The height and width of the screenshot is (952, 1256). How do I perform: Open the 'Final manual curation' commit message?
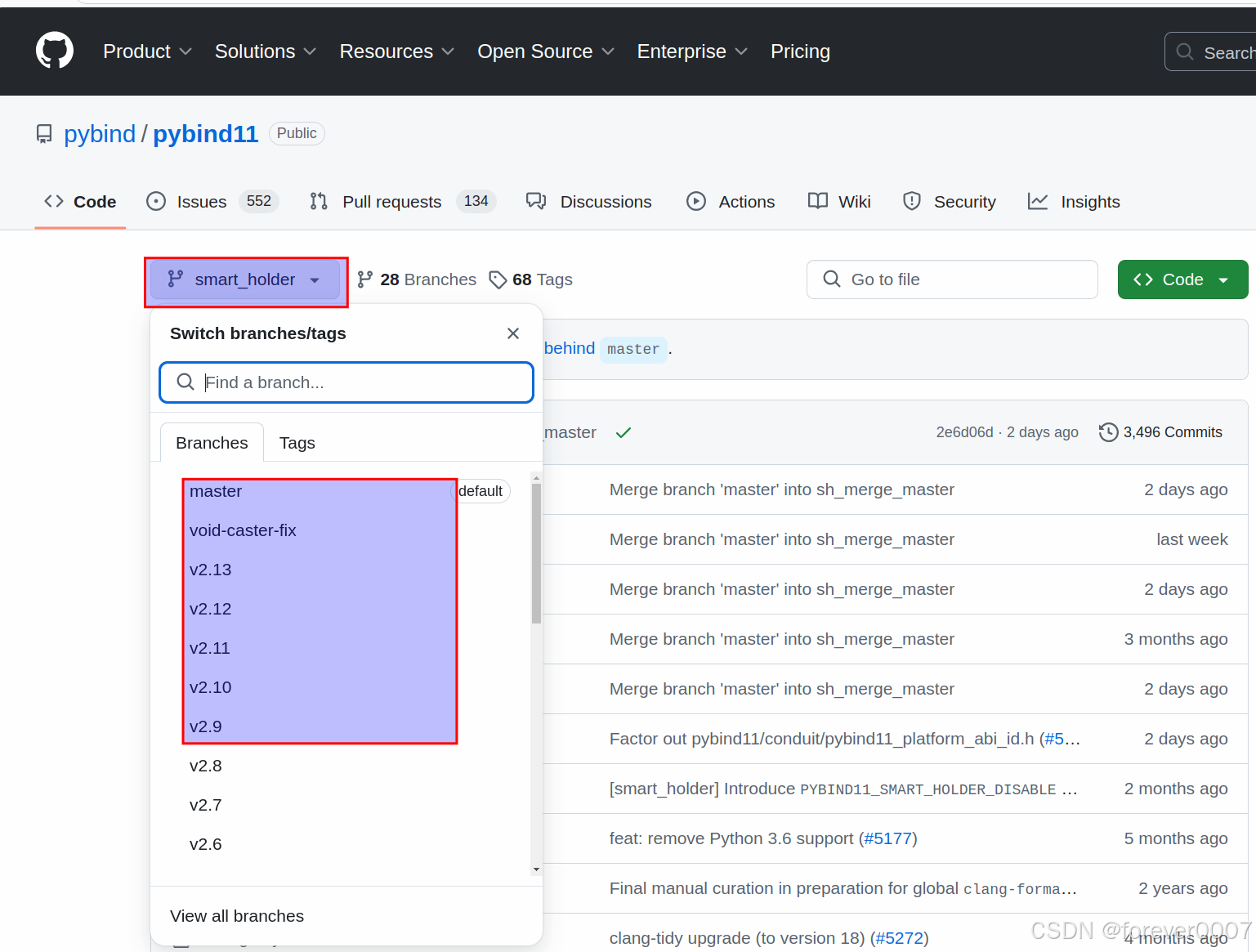click(x=843, y=888)
